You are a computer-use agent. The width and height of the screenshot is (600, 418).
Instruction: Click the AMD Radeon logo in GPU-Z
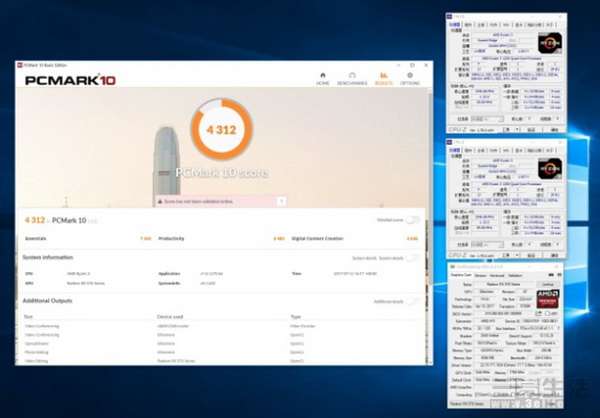[548, 299]
